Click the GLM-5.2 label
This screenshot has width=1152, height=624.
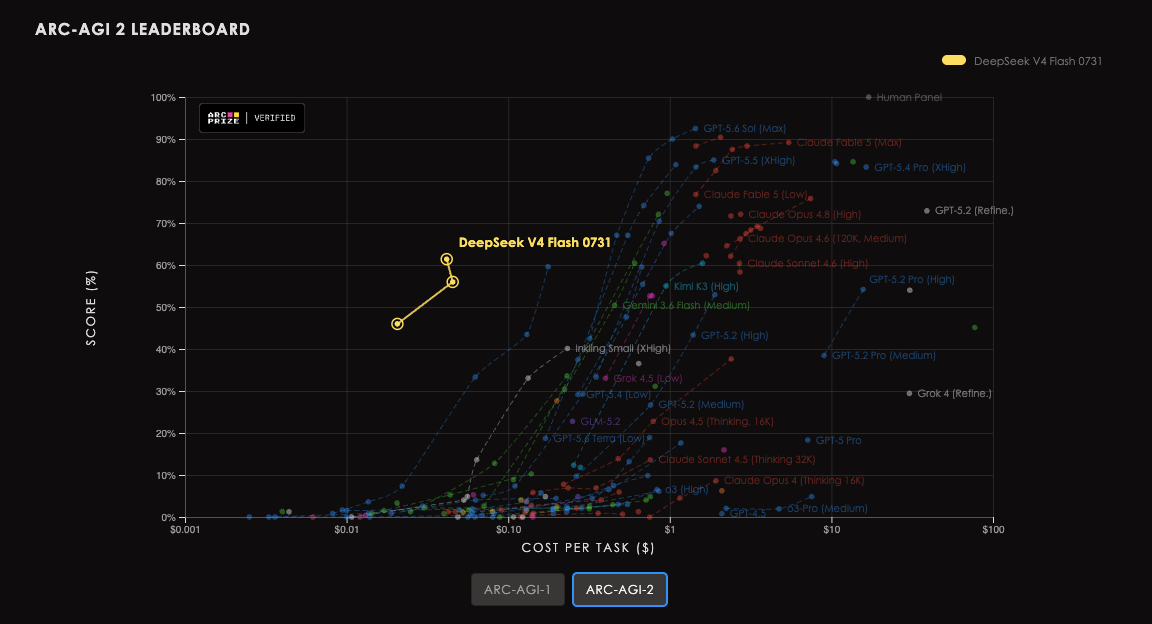pyautogui.click(x=600, y=422)
